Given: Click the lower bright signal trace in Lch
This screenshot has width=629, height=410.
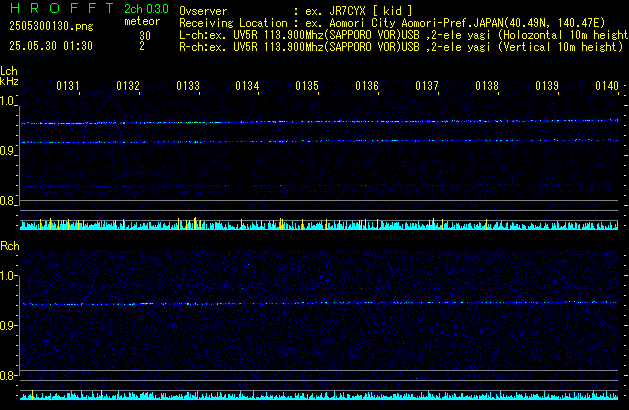Looking at the screenshot, I should coord(320,141).
